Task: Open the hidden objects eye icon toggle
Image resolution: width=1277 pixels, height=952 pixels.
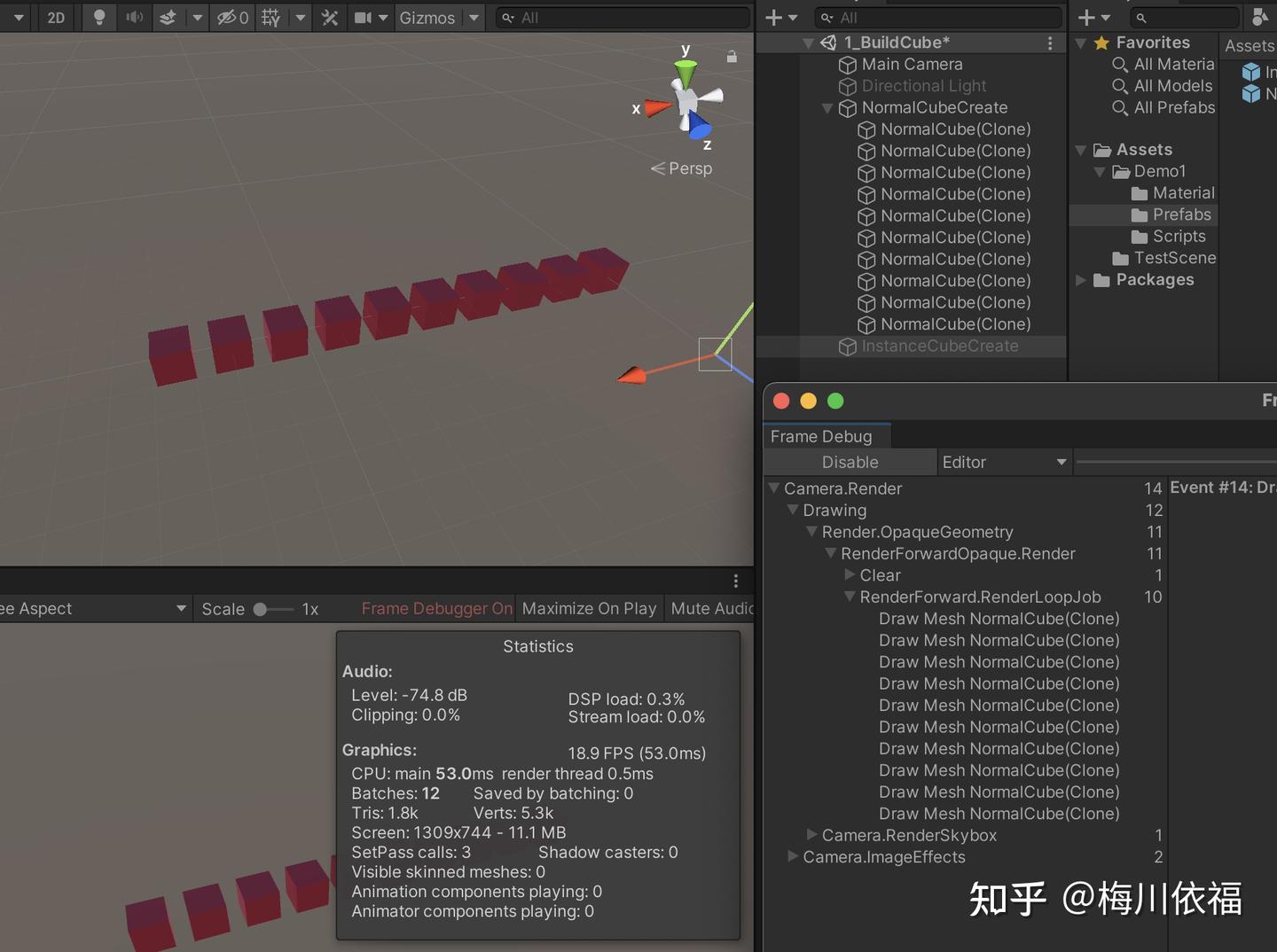Action: pyautogui.click(x=226, y=18)
